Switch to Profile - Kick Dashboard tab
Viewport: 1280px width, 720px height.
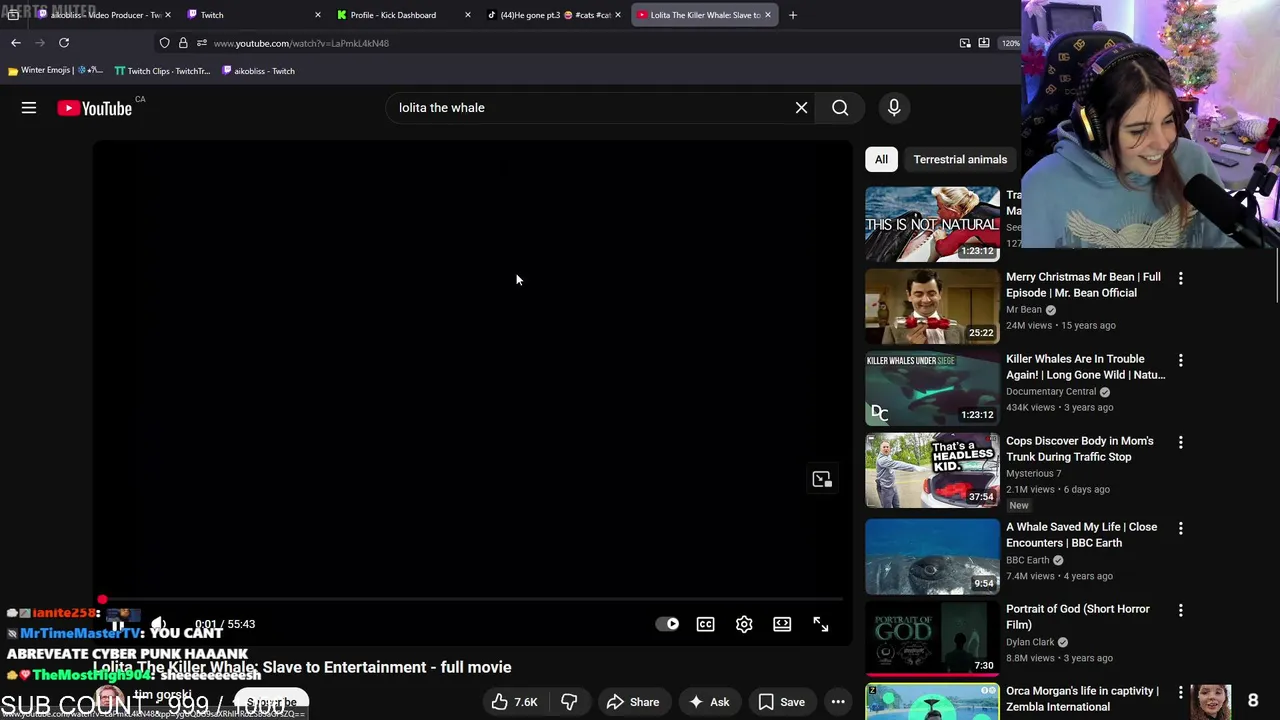(402, 15)
